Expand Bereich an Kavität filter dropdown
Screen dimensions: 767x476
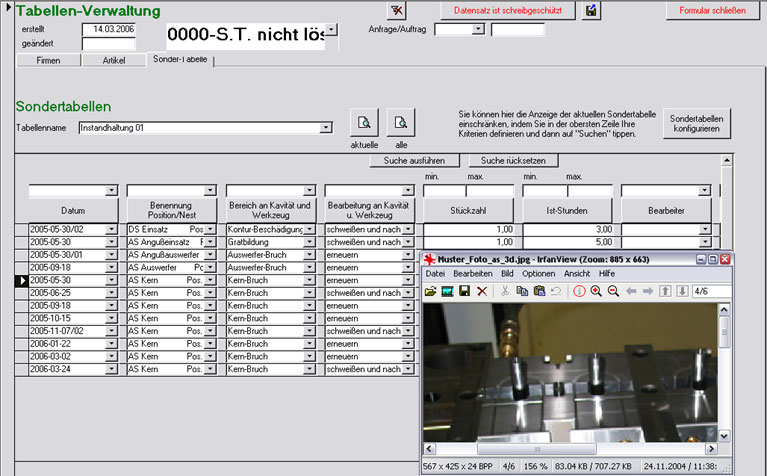pos(309,190)
